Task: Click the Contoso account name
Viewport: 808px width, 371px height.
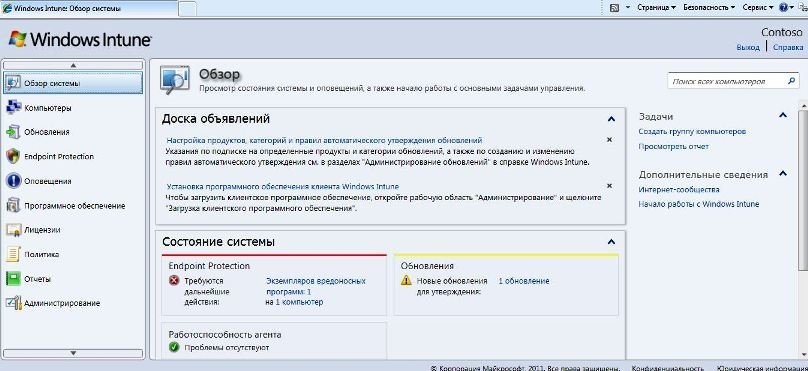Action: click(x=782, y=32)
